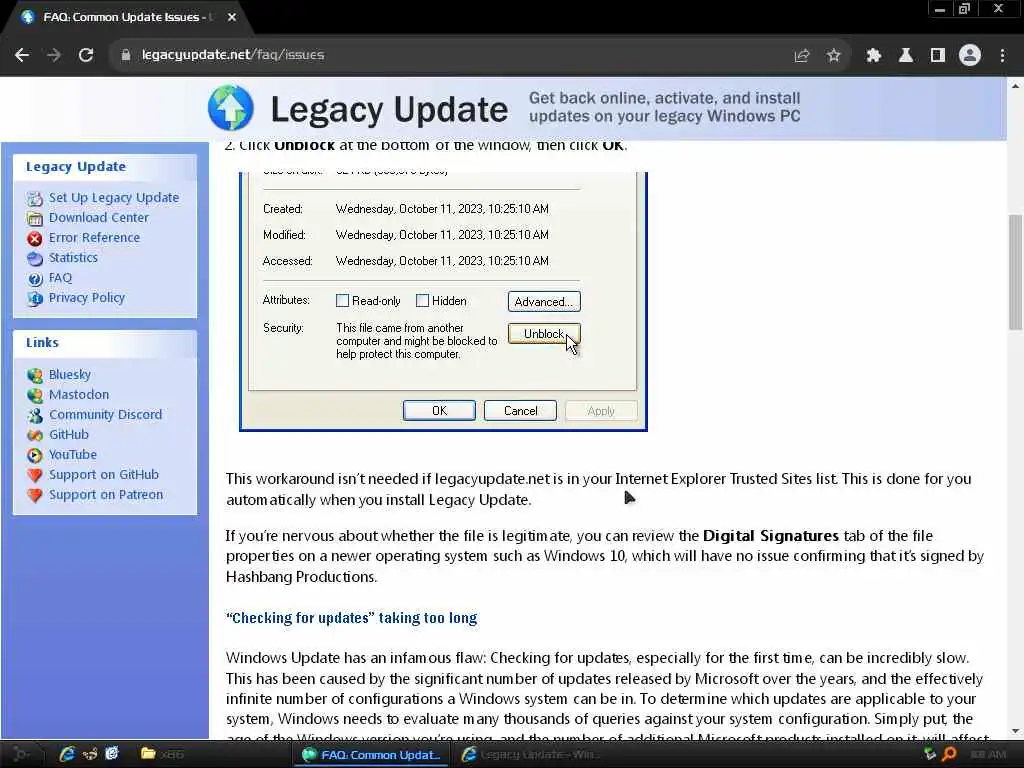This screenshot has height=768, width=1024.
Task: View the Statistics page
Action: [x=73, y=257]
